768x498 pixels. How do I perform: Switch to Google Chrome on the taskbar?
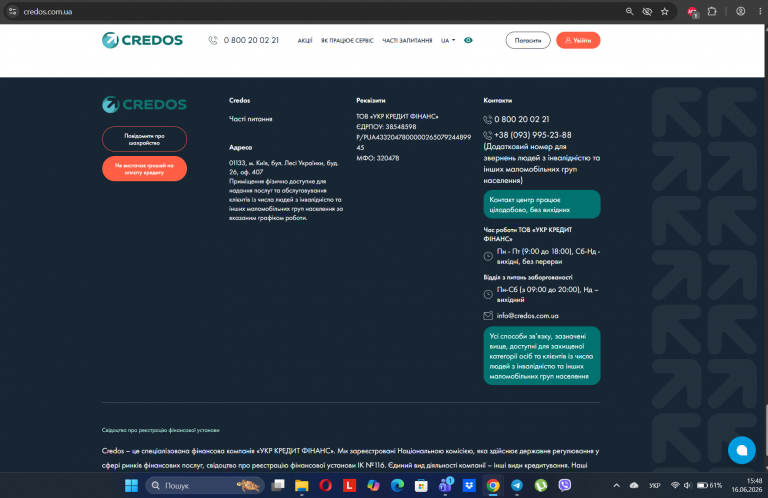pos(493,485)
